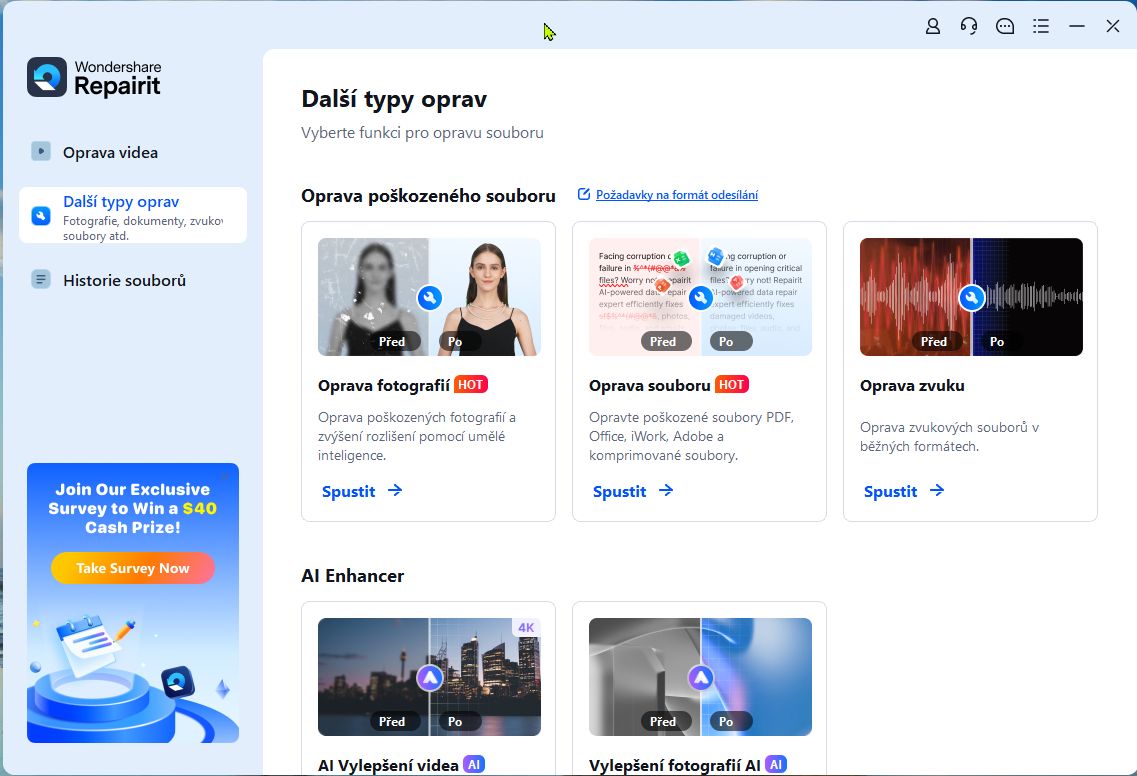
Task: Launch Oprava souboru via Spustit
Action: 621,491
